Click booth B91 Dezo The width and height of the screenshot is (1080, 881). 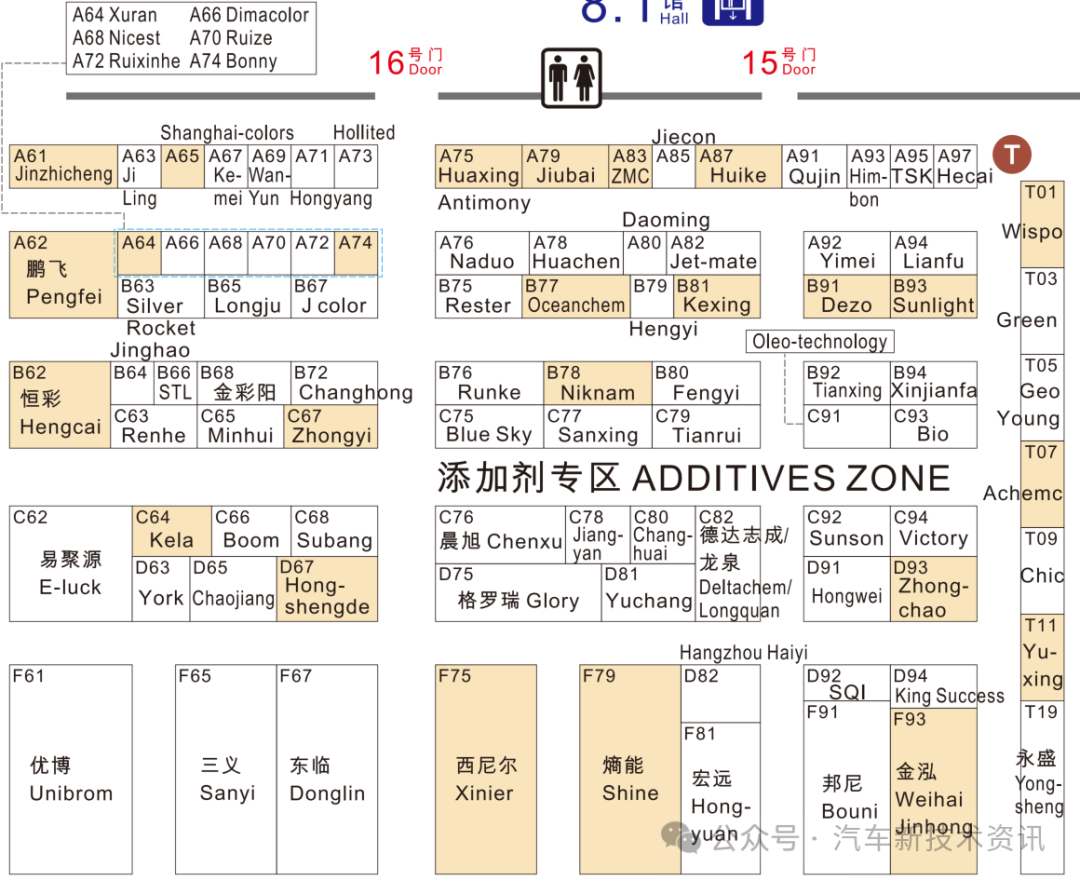847,296
